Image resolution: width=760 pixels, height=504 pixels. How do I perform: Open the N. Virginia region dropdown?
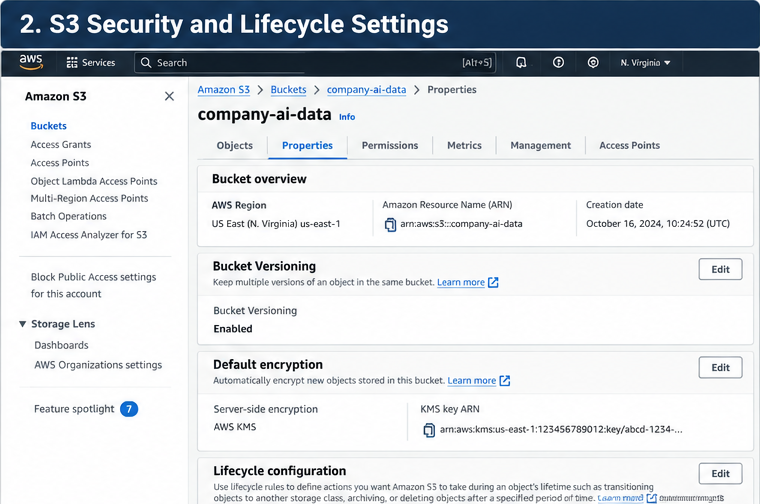click(645, 63)
